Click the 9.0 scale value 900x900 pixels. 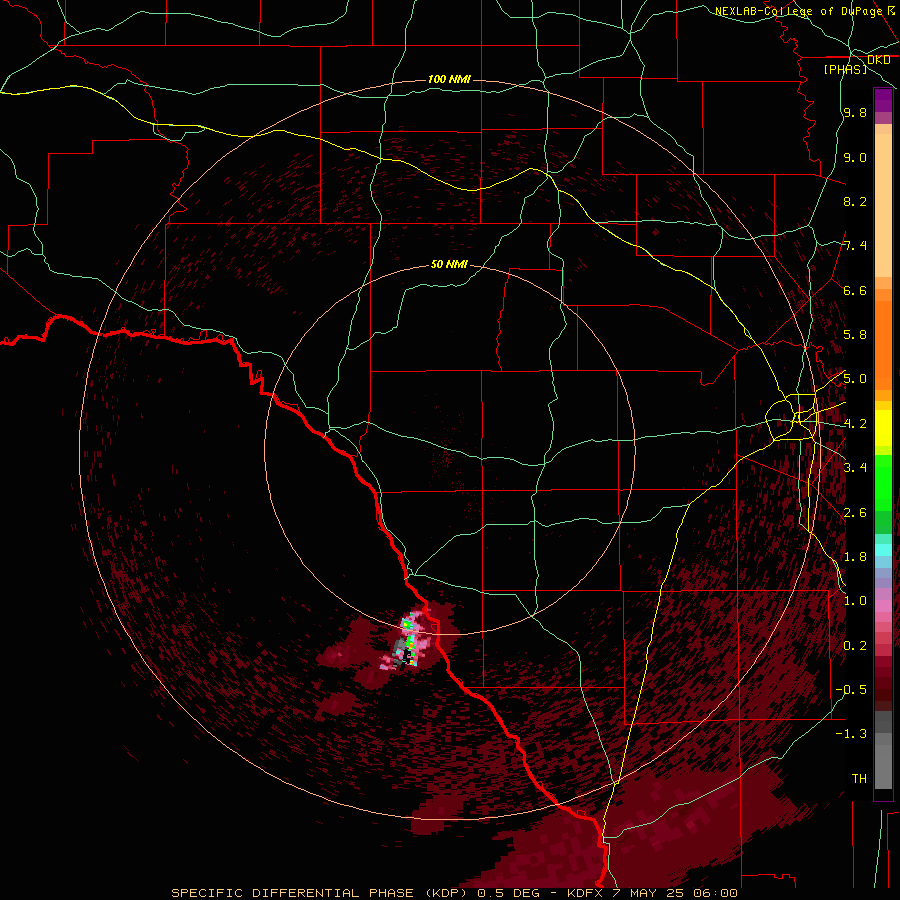[855, 158]
